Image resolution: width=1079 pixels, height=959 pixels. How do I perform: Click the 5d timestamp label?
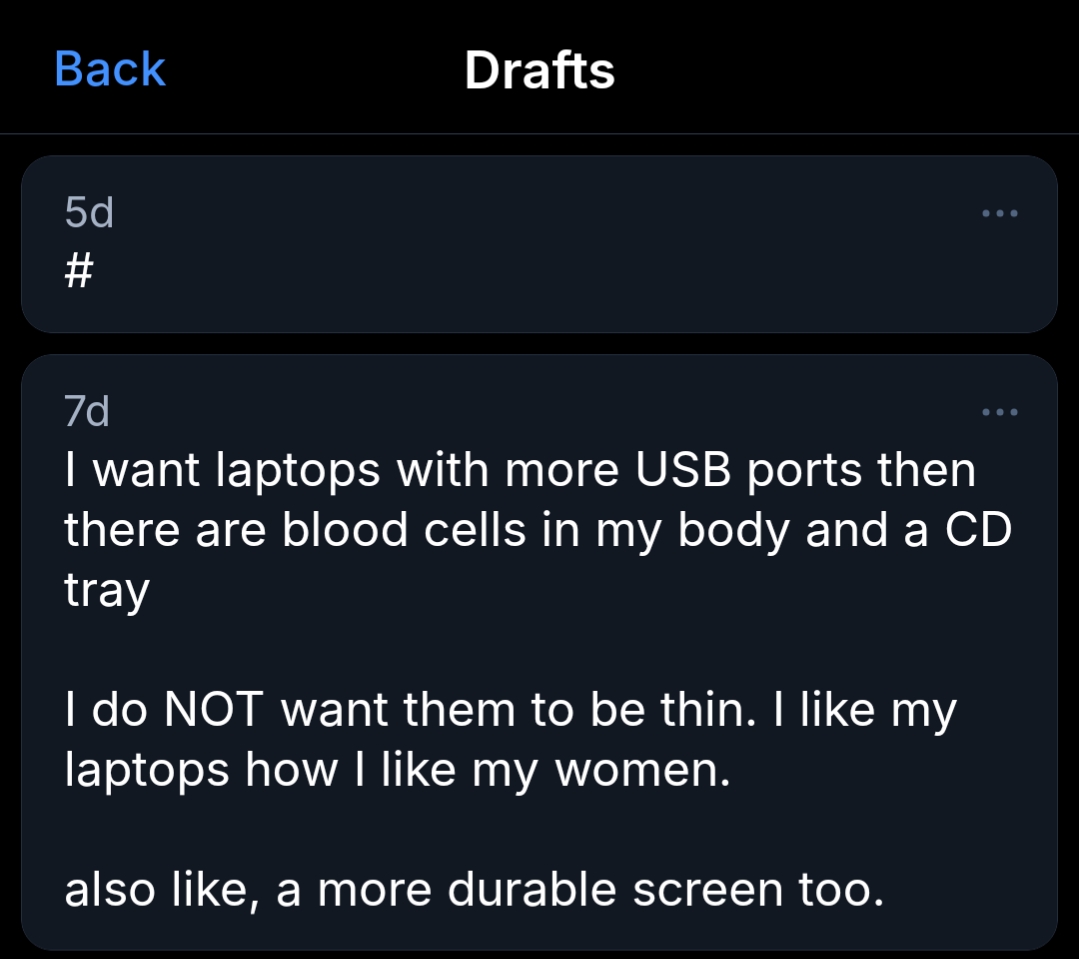click(x=88, y=214)
